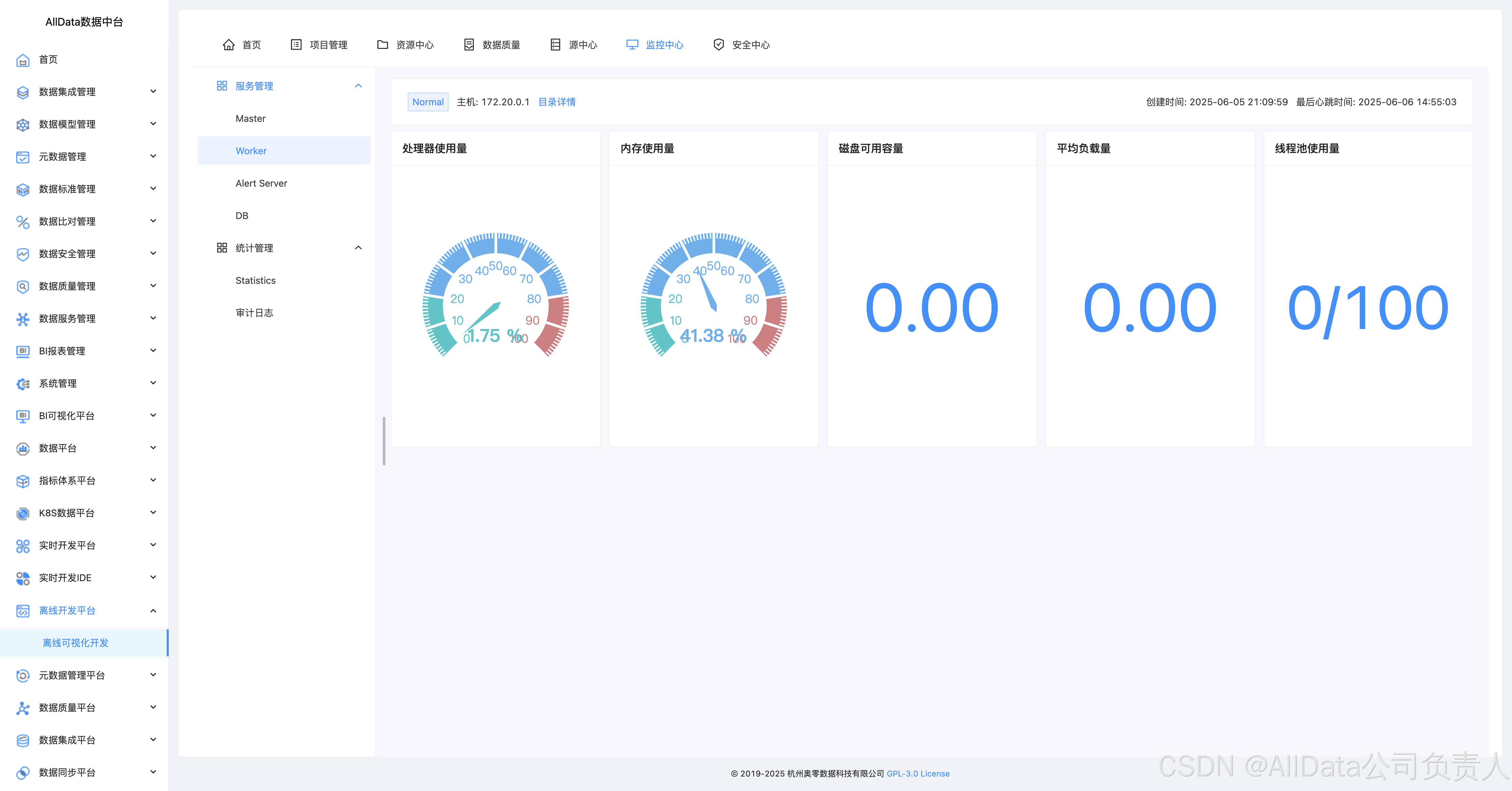Expand the 系统管理 menu chevron
Image resolution: width=1512 pixels, height=791 pixels.
tap(153, 383)
